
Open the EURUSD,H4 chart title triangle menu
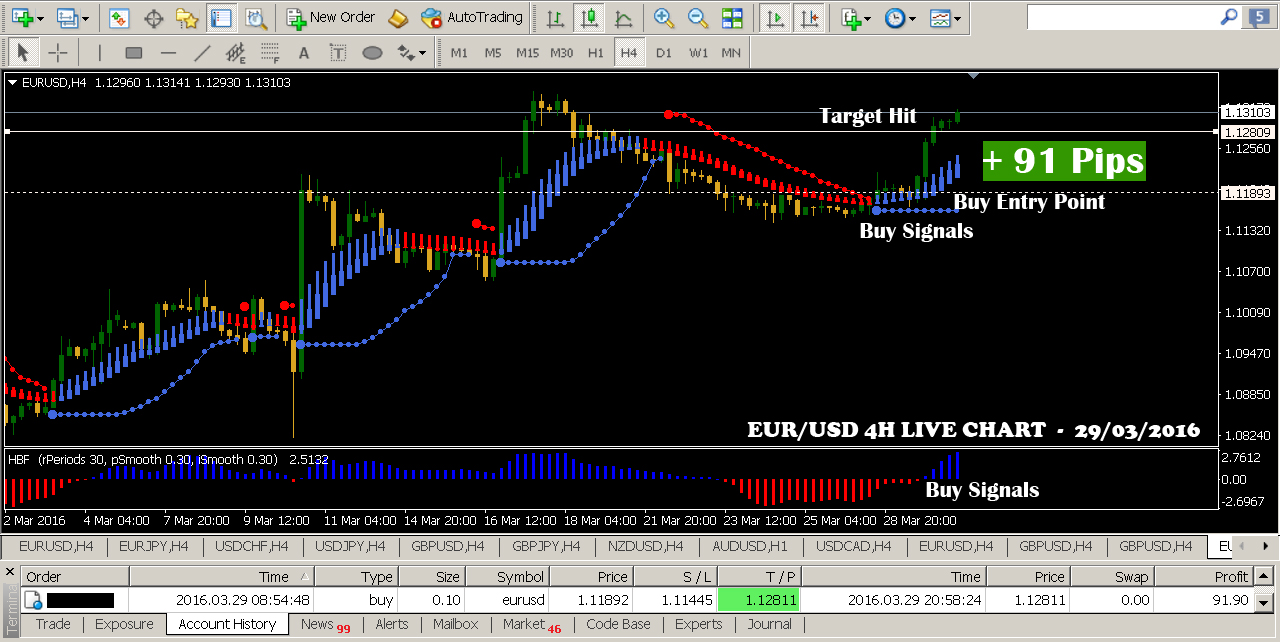[13, 83]
